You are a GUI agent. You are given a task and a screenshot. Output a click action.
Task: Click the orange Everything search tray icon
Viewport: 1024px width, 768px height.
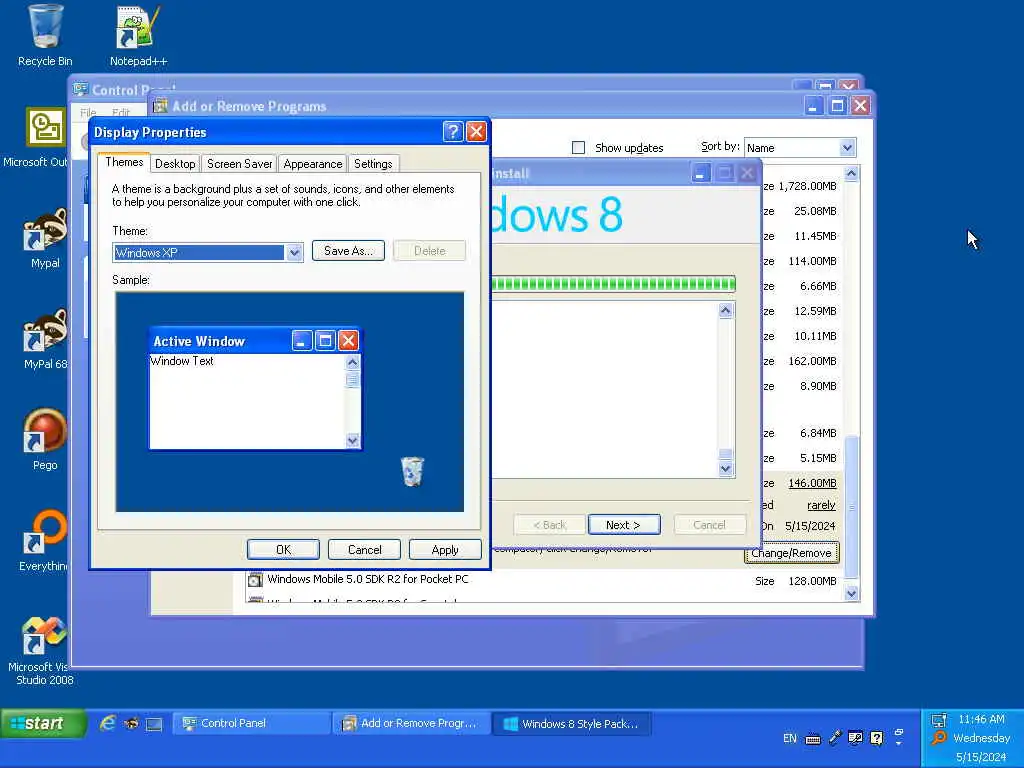[x=939, y=738]
